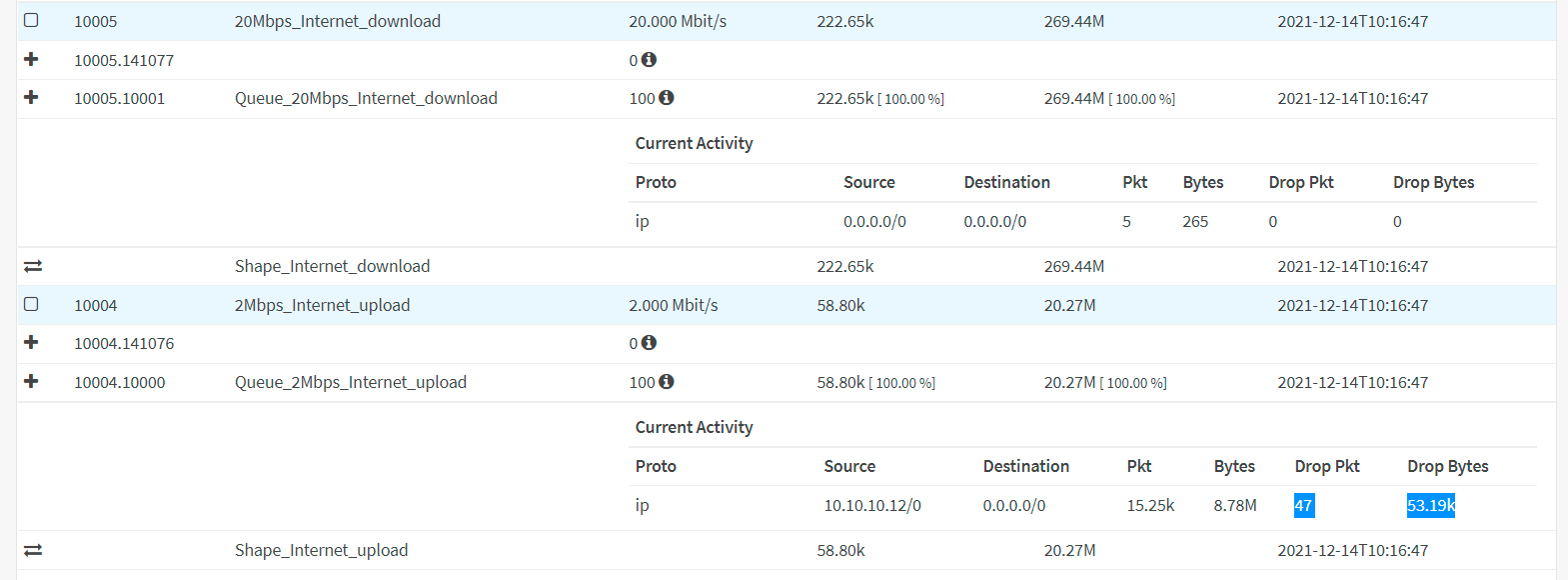
Task: Expand scheduler row 10004.141076
Action: coord(31,342)
